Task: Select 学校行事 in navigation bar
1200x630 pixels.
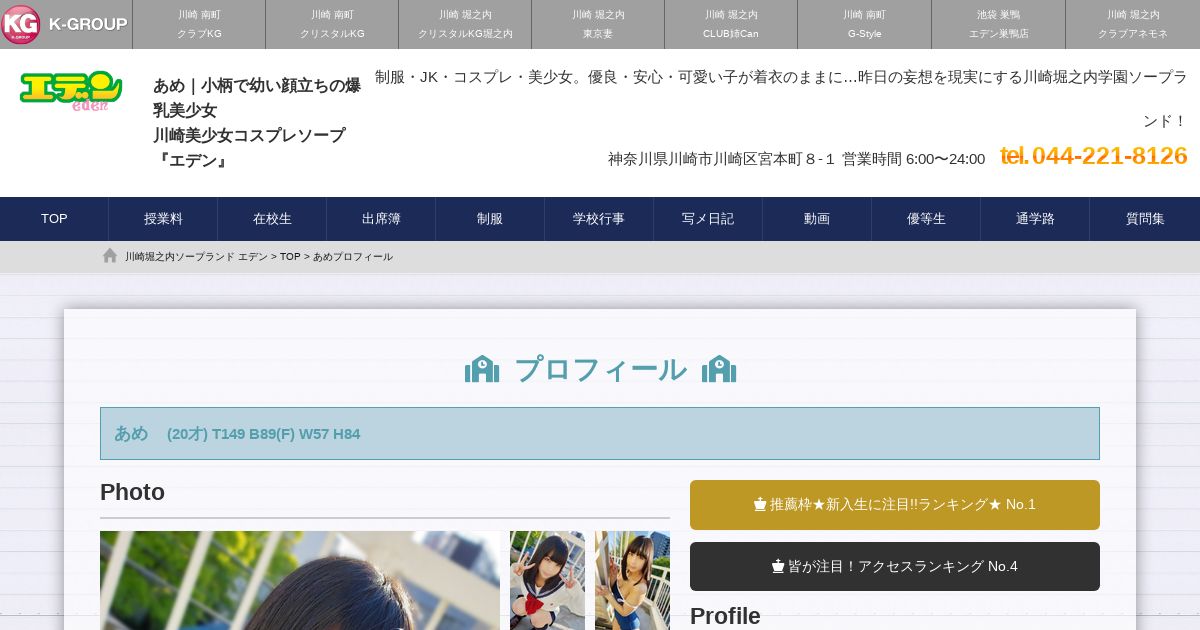Action: [599, 219]
